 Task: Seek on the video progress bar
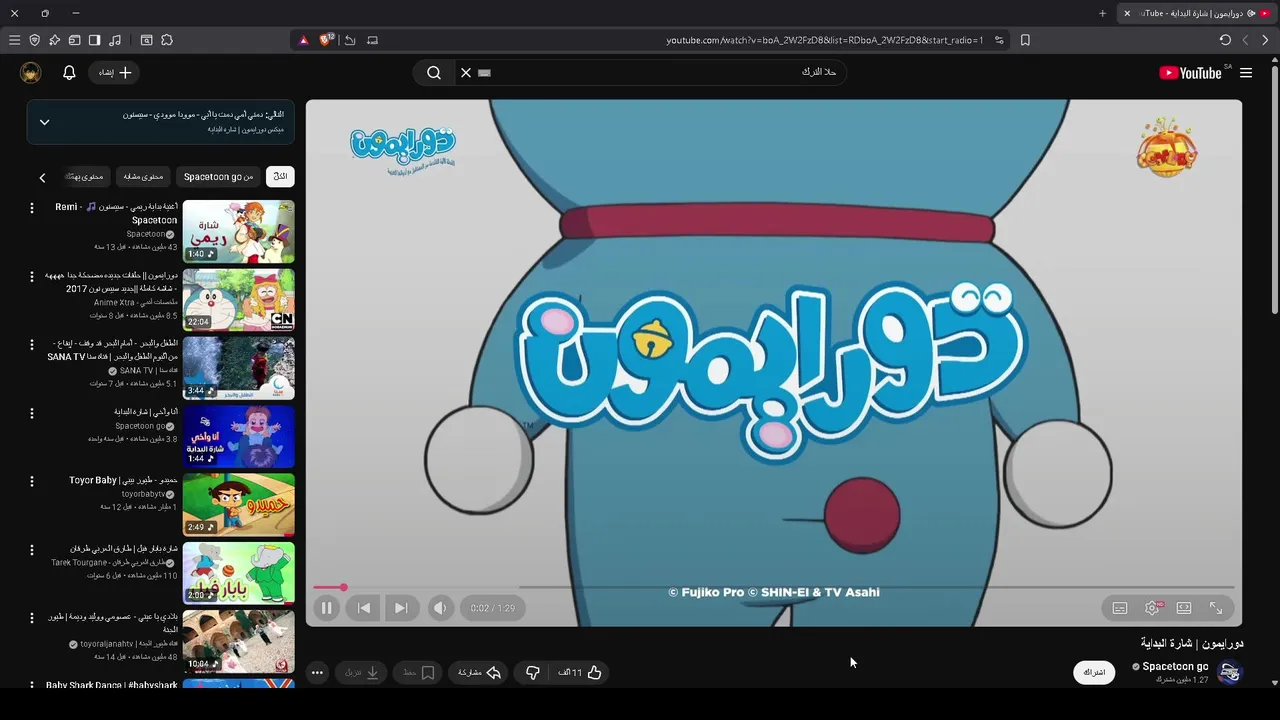[774, 587]
